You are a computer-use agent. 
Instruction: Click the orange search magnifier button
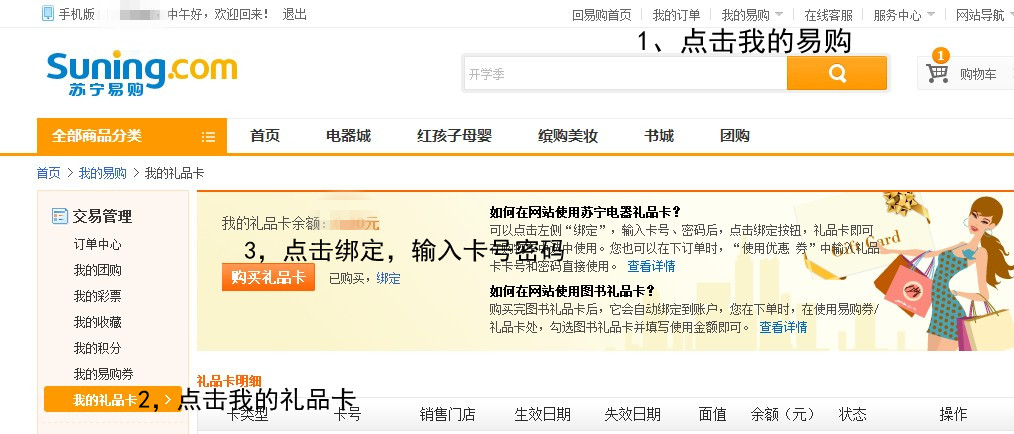click(x=837, y=73)
